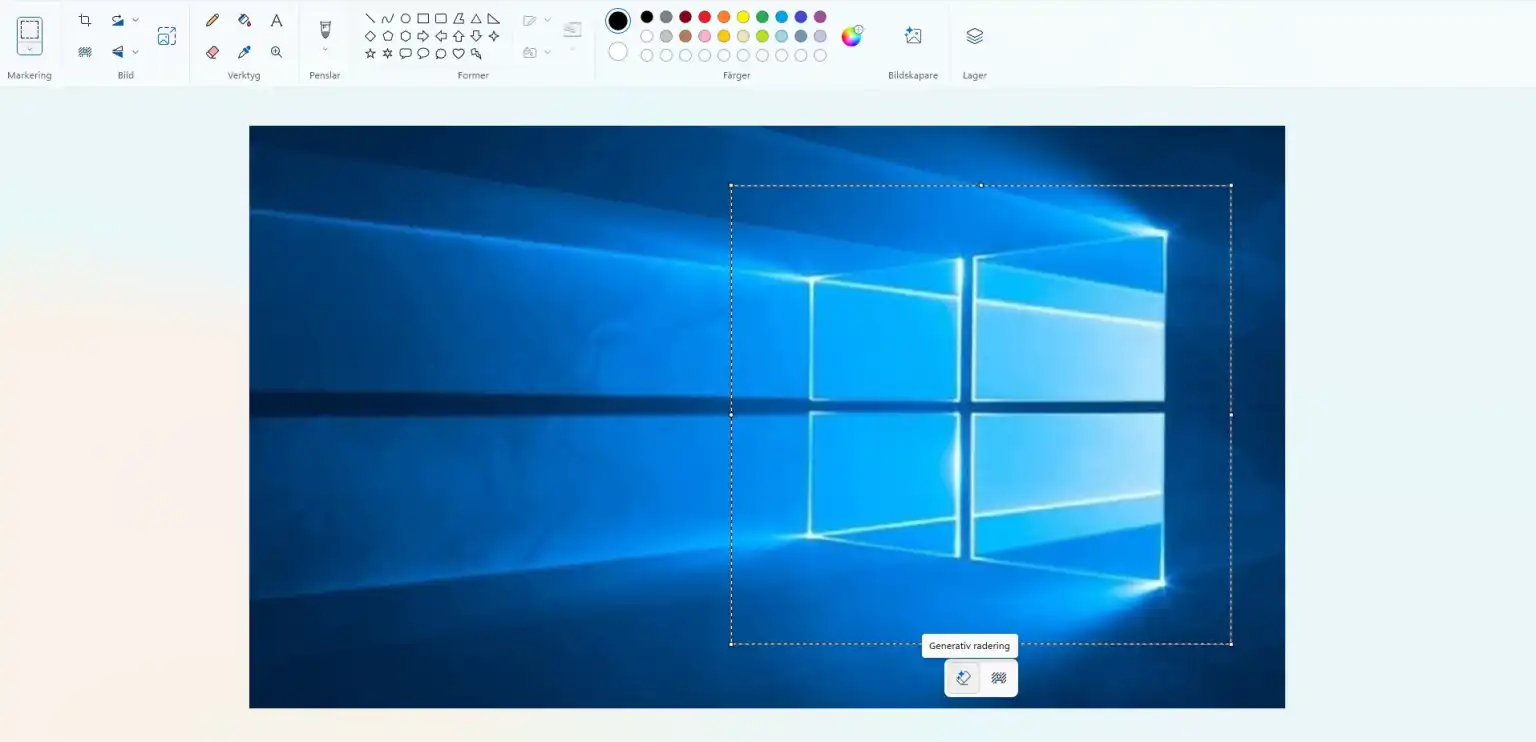Click the Rotate image icon
The width and height of the screenshot is (1536, 742).
118,20
